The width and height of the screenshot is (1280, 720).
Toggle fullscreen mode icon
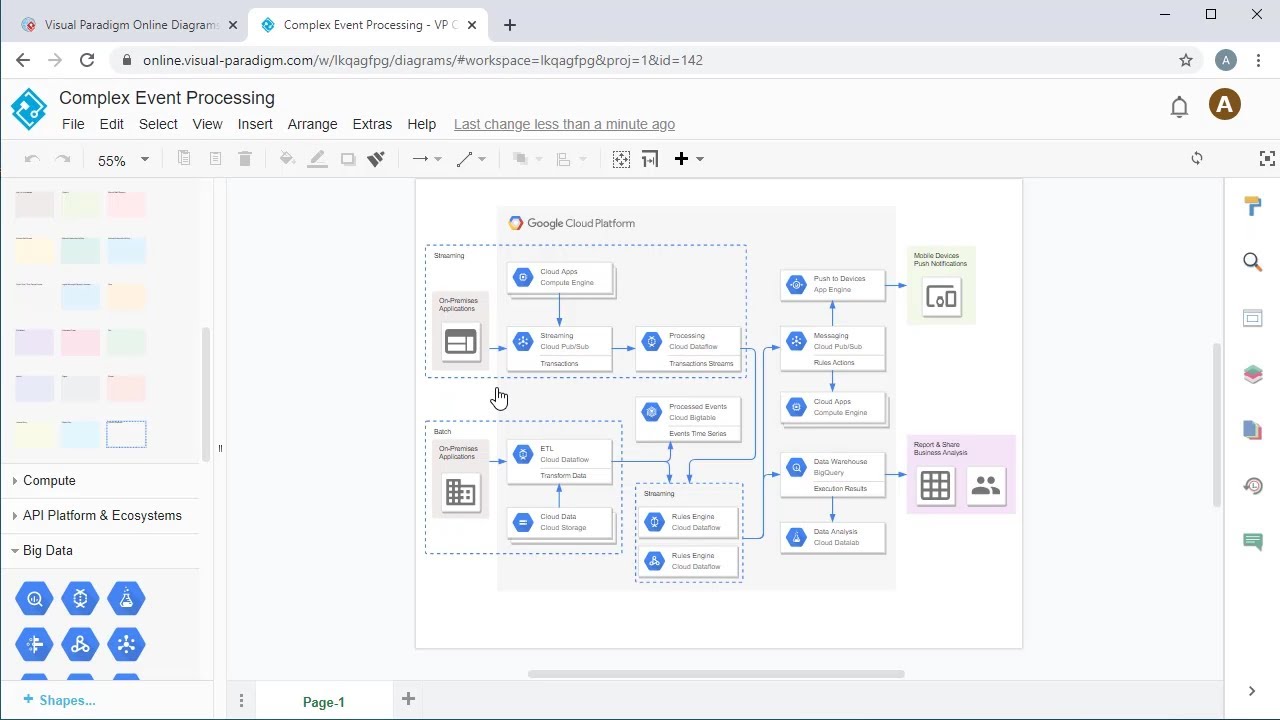1267,158
